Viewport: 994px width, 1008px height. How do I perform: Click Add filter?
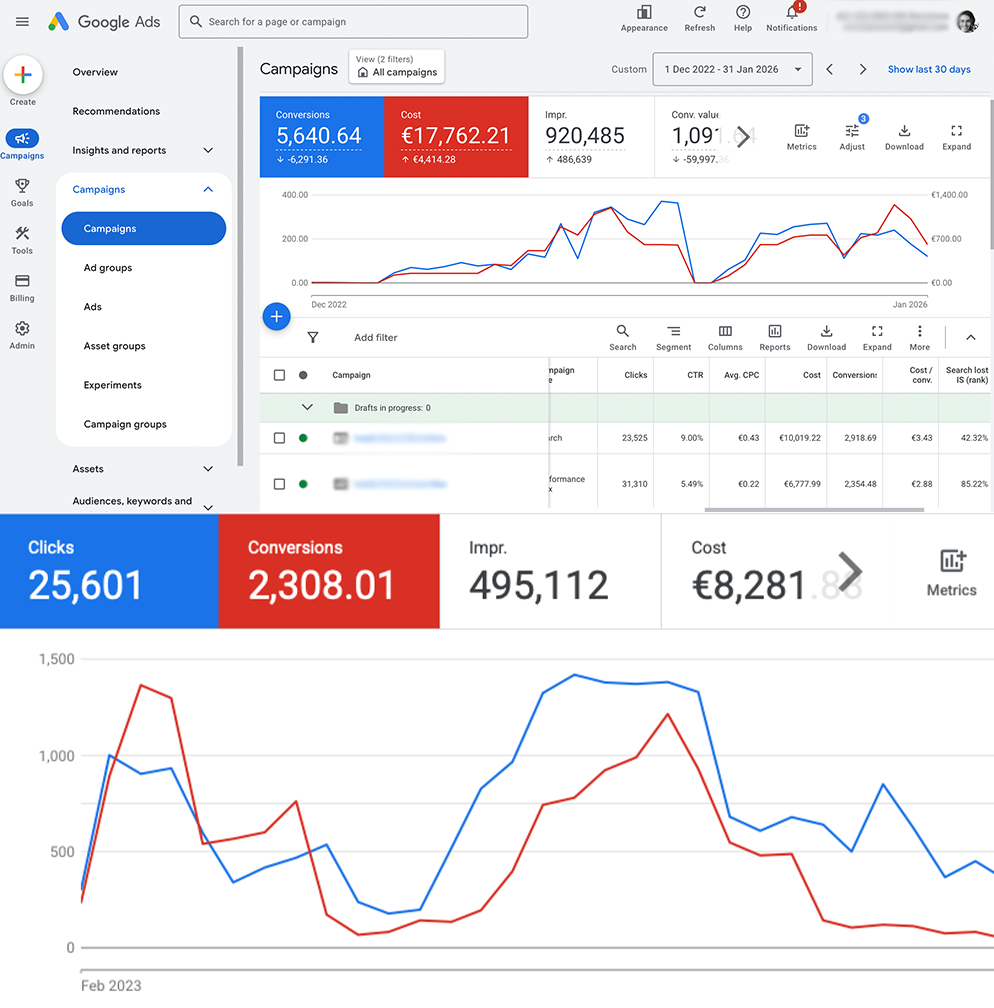[x=375, y=338]
